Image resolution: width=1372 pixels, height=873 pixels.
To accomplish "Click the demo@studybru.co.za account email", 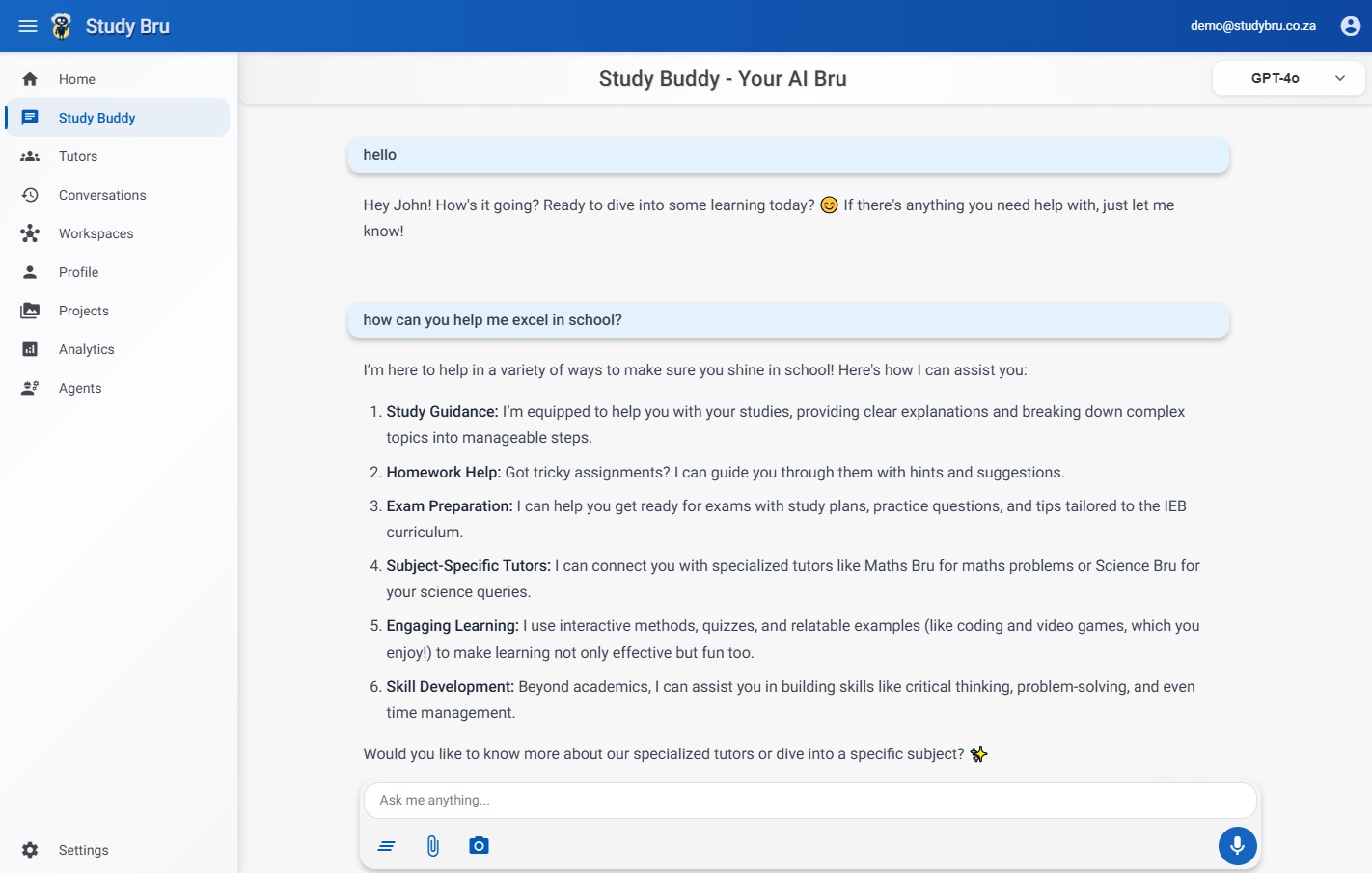I will (1252, 26).
